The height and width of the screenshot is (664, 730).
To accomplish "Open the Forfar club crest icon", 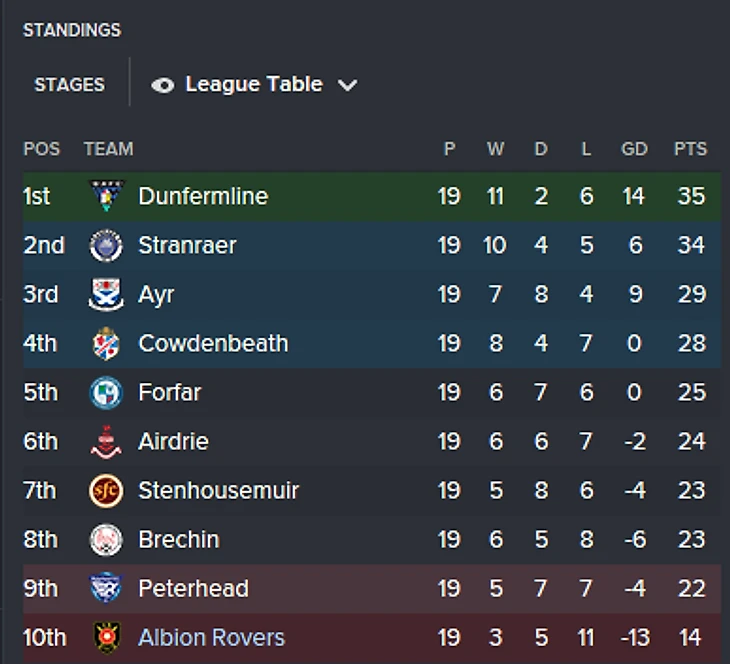I will tap(106, 392).
